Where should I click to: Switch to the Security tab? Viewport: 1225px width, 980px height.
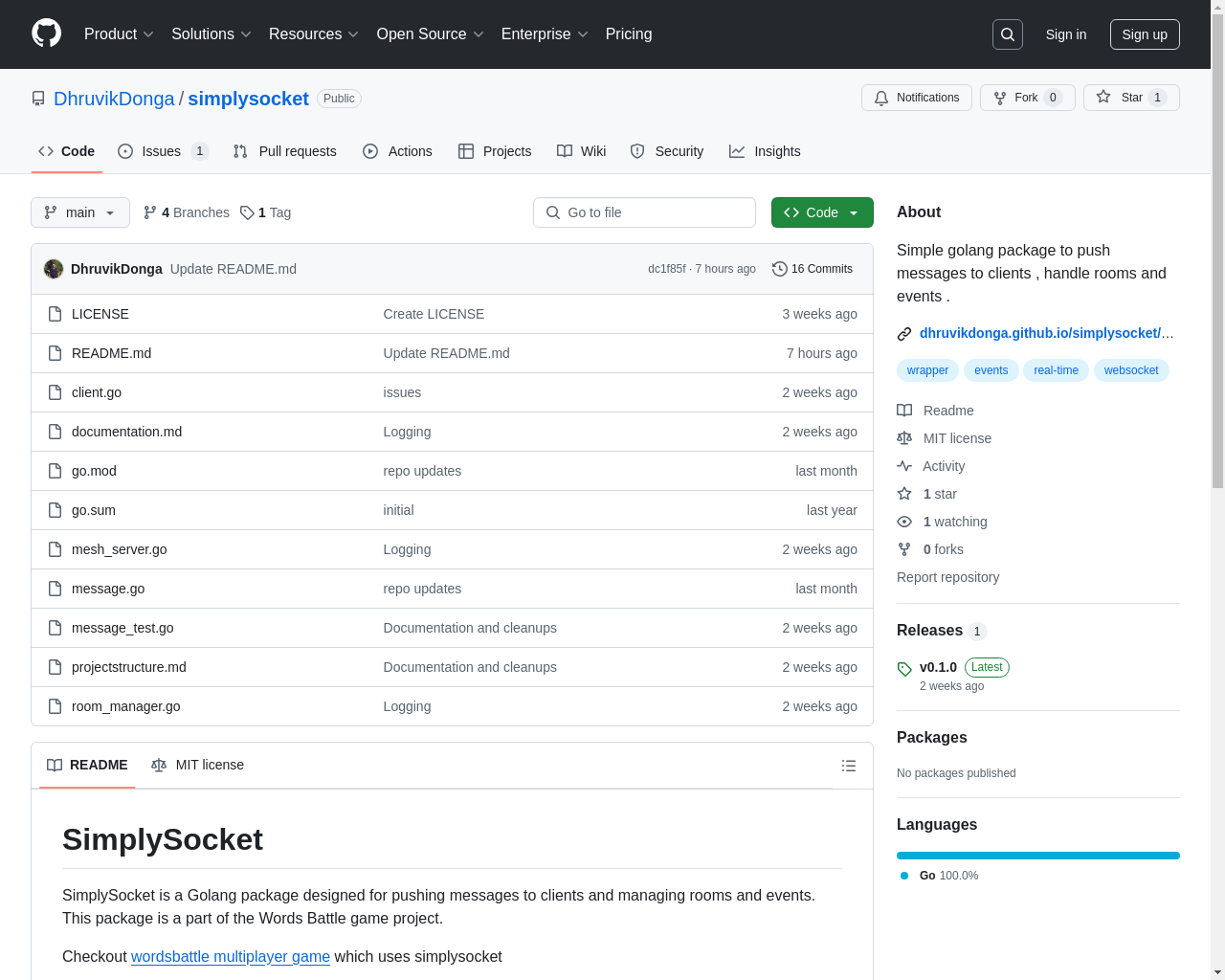click(667, 151)
